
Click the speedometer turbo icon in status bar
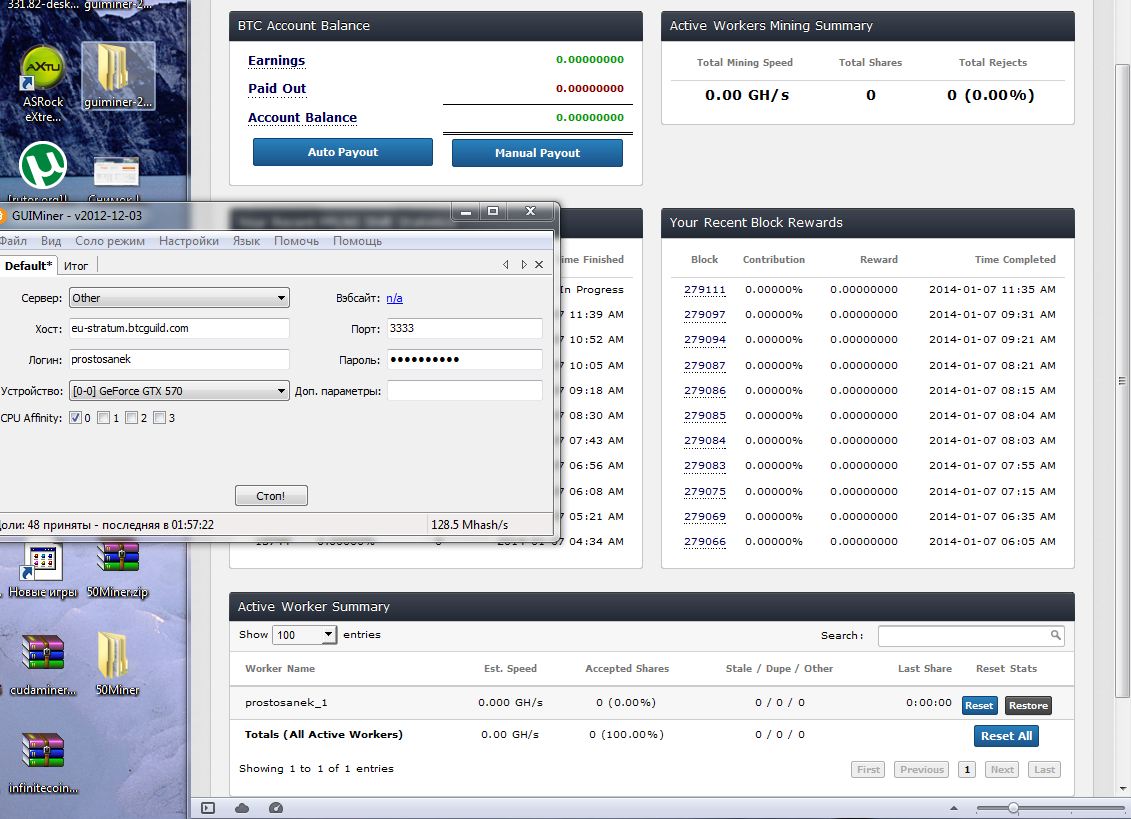[x=276, y=808]
